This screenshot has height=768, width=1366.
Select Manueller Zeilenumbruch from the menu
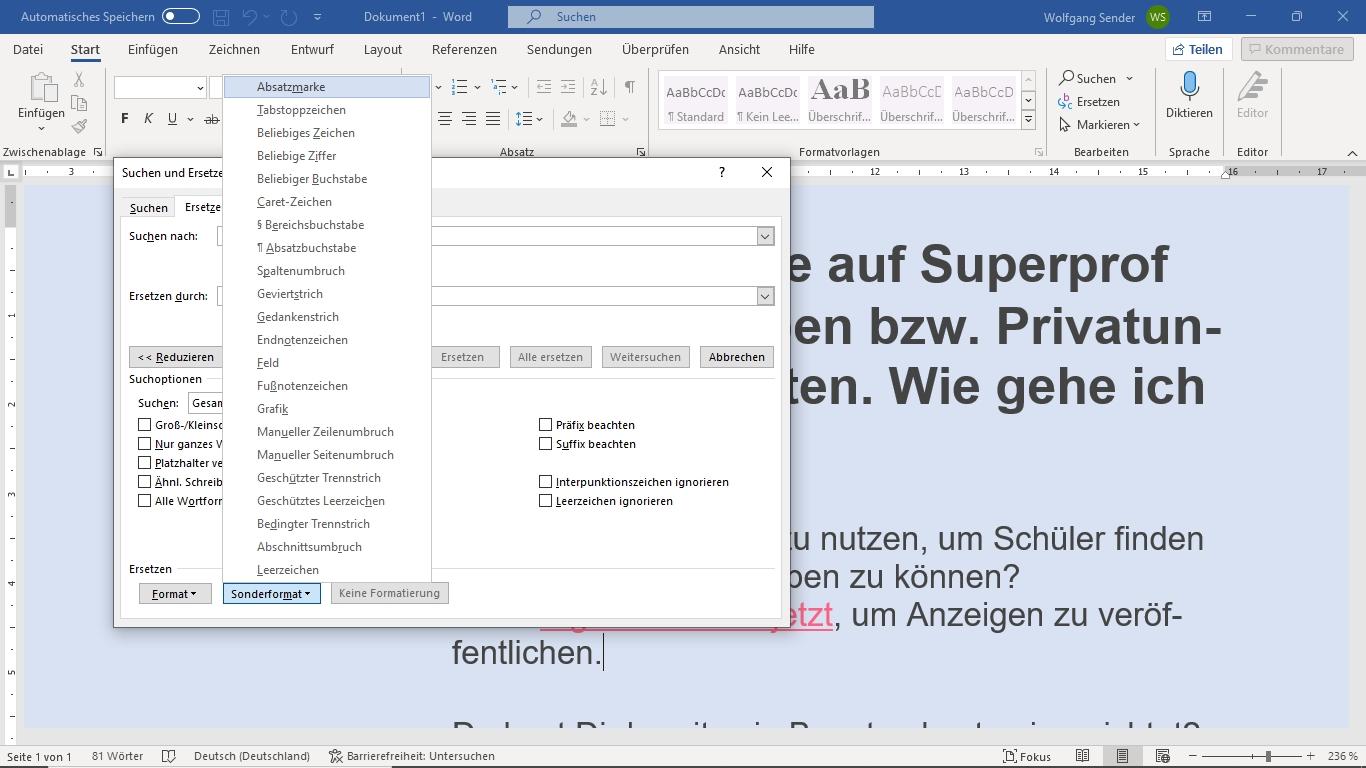pos(325,431)
